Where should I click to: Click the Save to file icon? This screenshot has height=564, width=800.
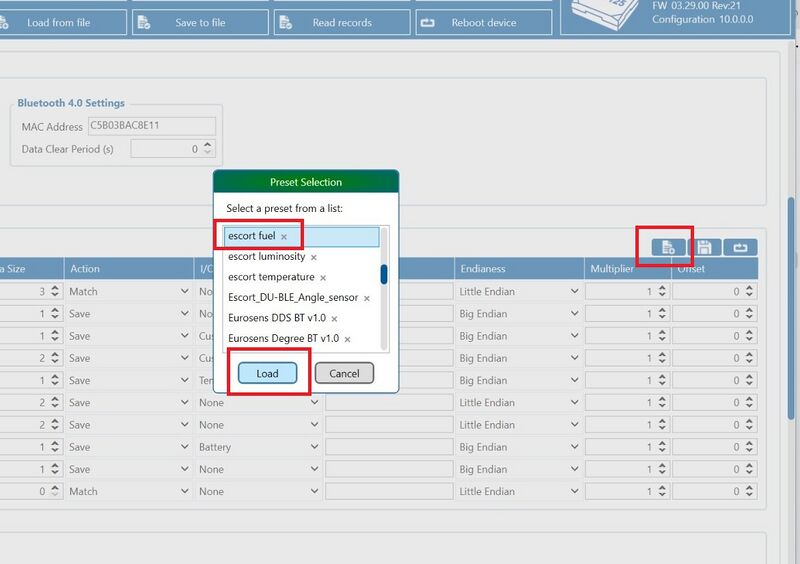[144, 22]
